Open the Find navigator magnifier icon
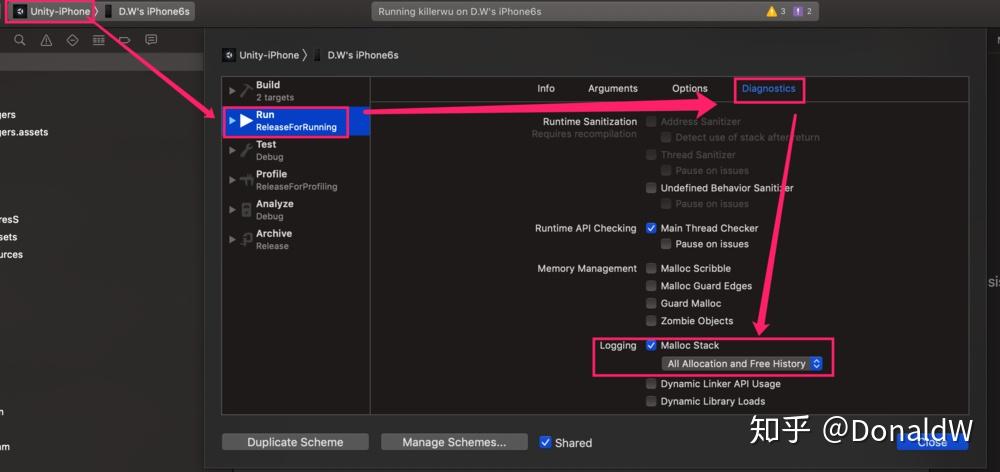Screen dimensions: 1000x472 click(20, 40)
